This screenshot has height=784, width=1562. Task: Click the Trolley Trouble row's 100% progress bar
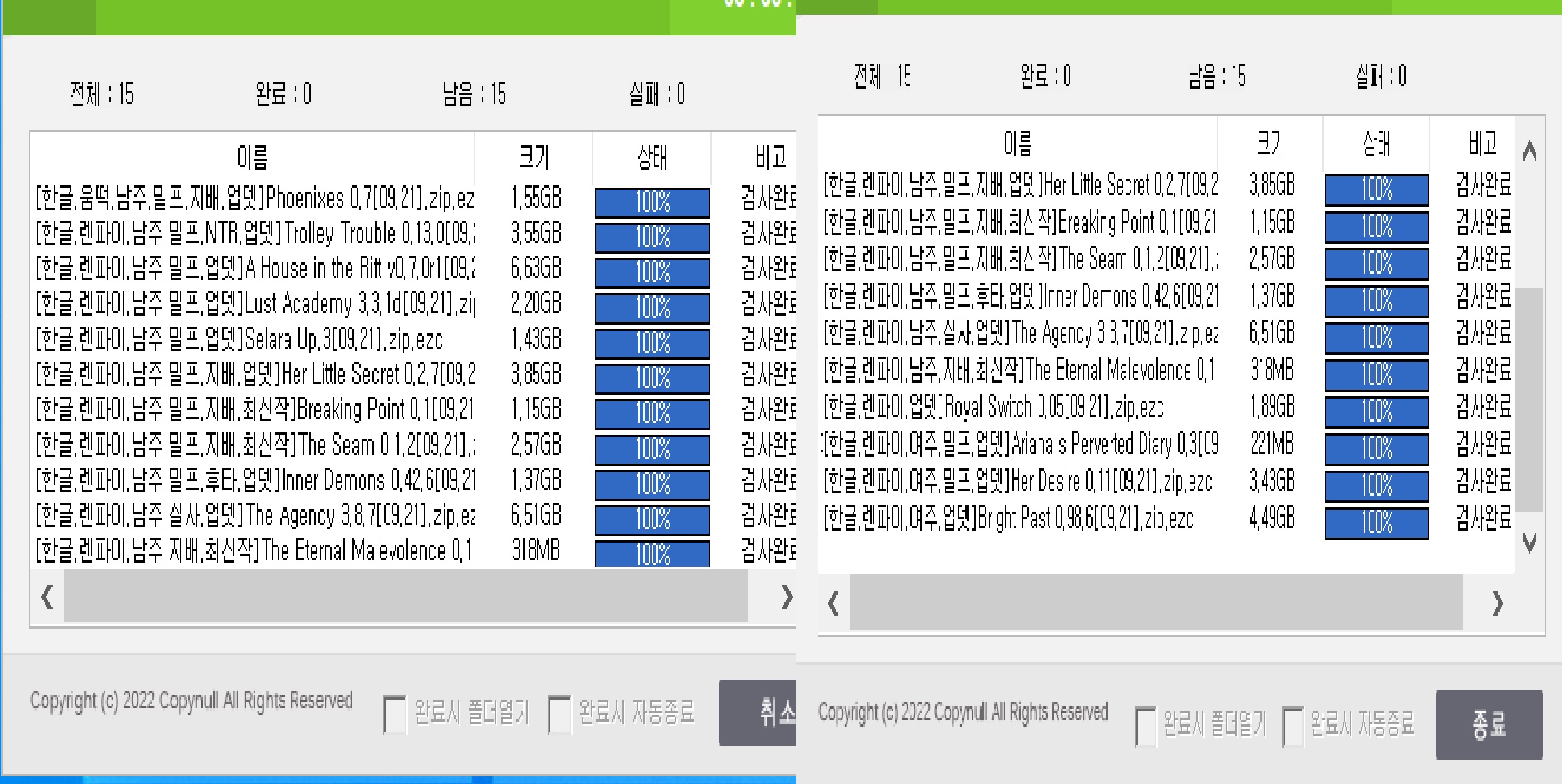click(652, 237)
